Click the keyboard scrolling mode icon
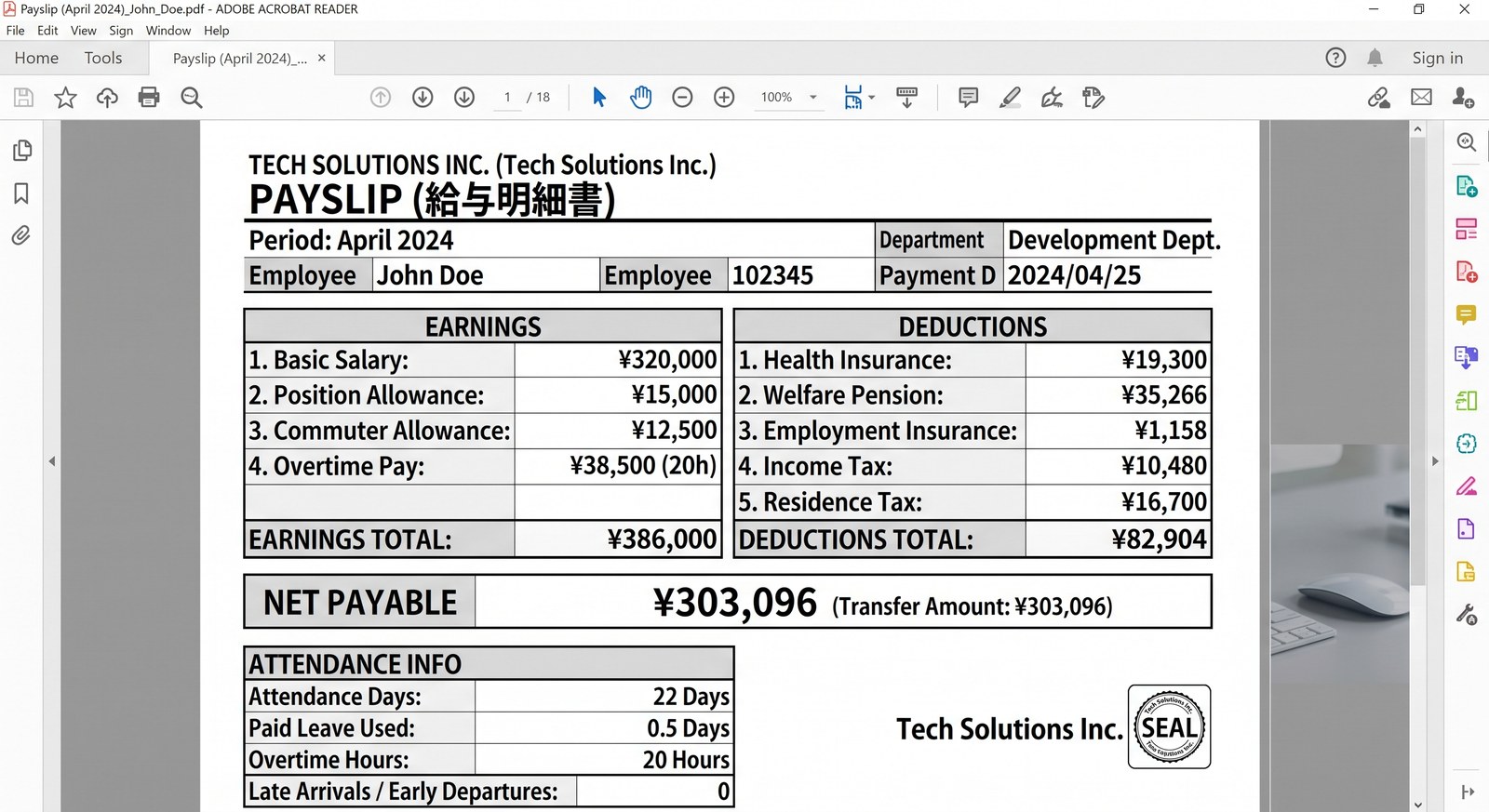Image resolution: width=1489 pixels, height=812 pixels. tap(906, 97)
